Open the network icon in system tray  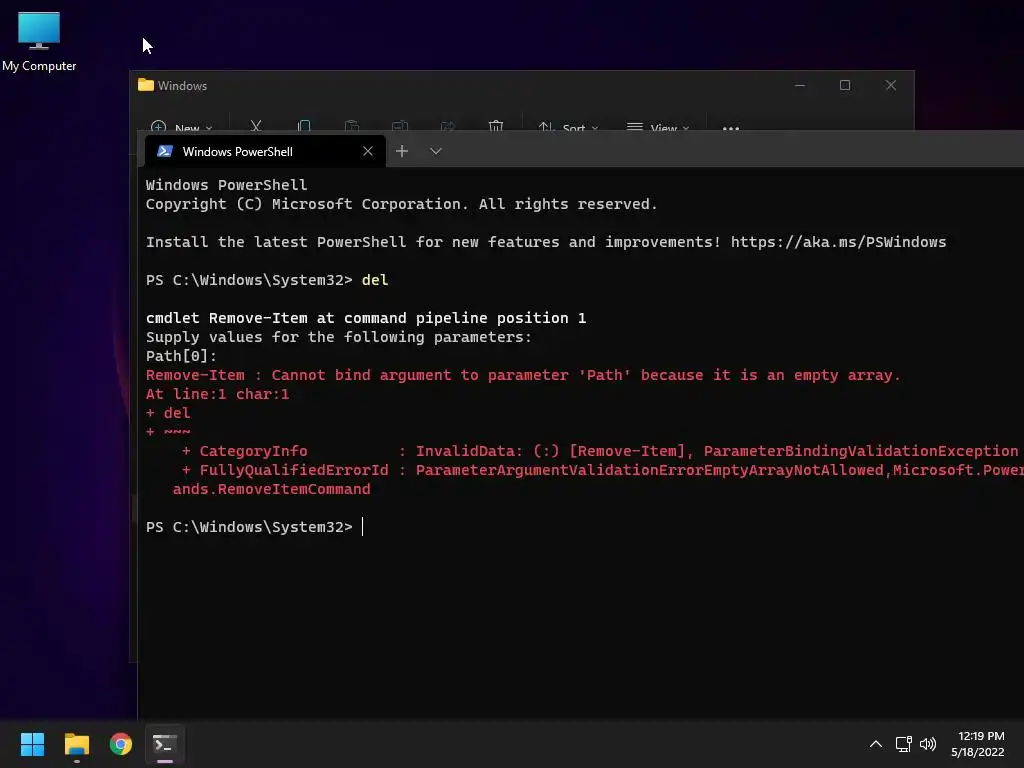(904, 744)
